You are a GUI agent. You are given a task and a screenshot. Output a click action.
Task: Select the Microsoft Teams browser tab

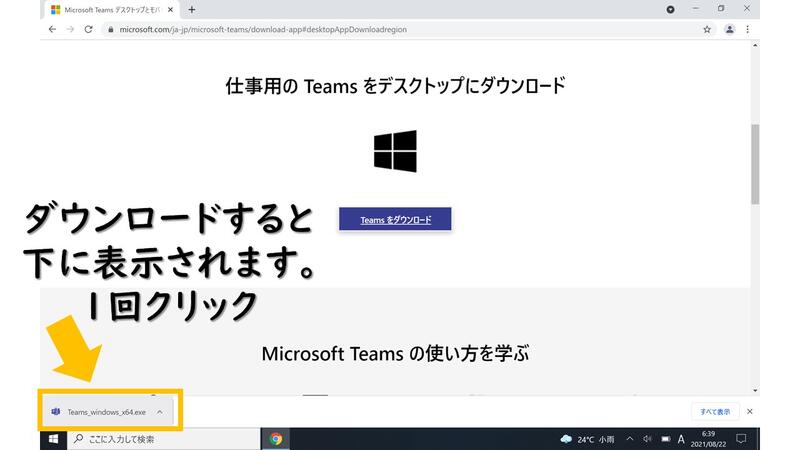click(110, 9)
